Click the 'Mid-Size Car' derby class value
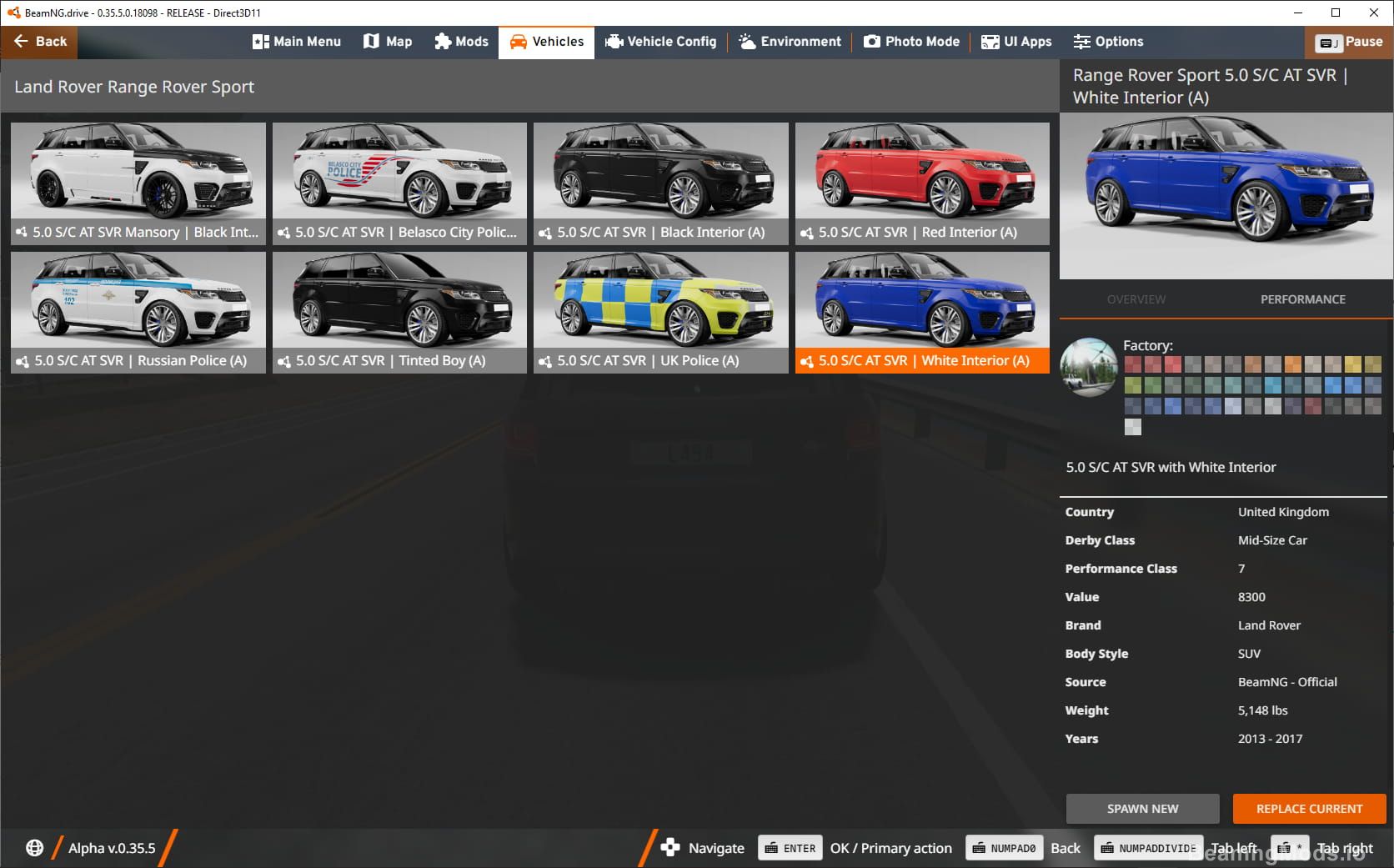This screenshot has height=868, width=1394. (x=1272, y=540)
